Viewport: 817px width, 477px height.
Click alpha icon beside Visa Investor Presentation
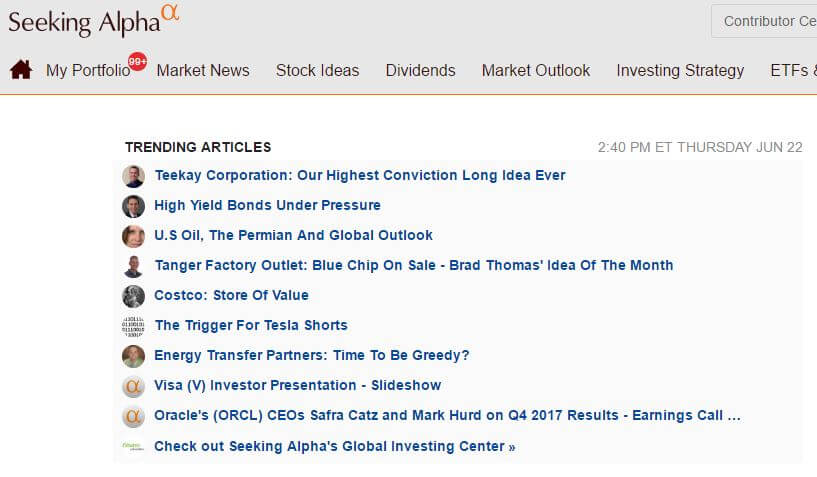pos(133,386)
